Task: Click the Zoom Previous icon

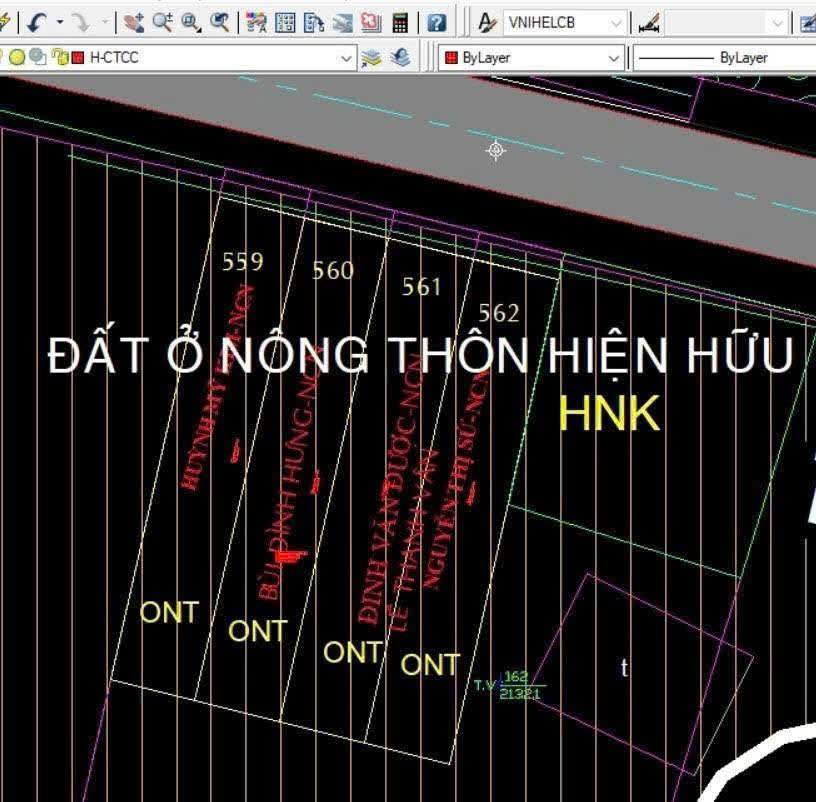Action: coord(219,21)
